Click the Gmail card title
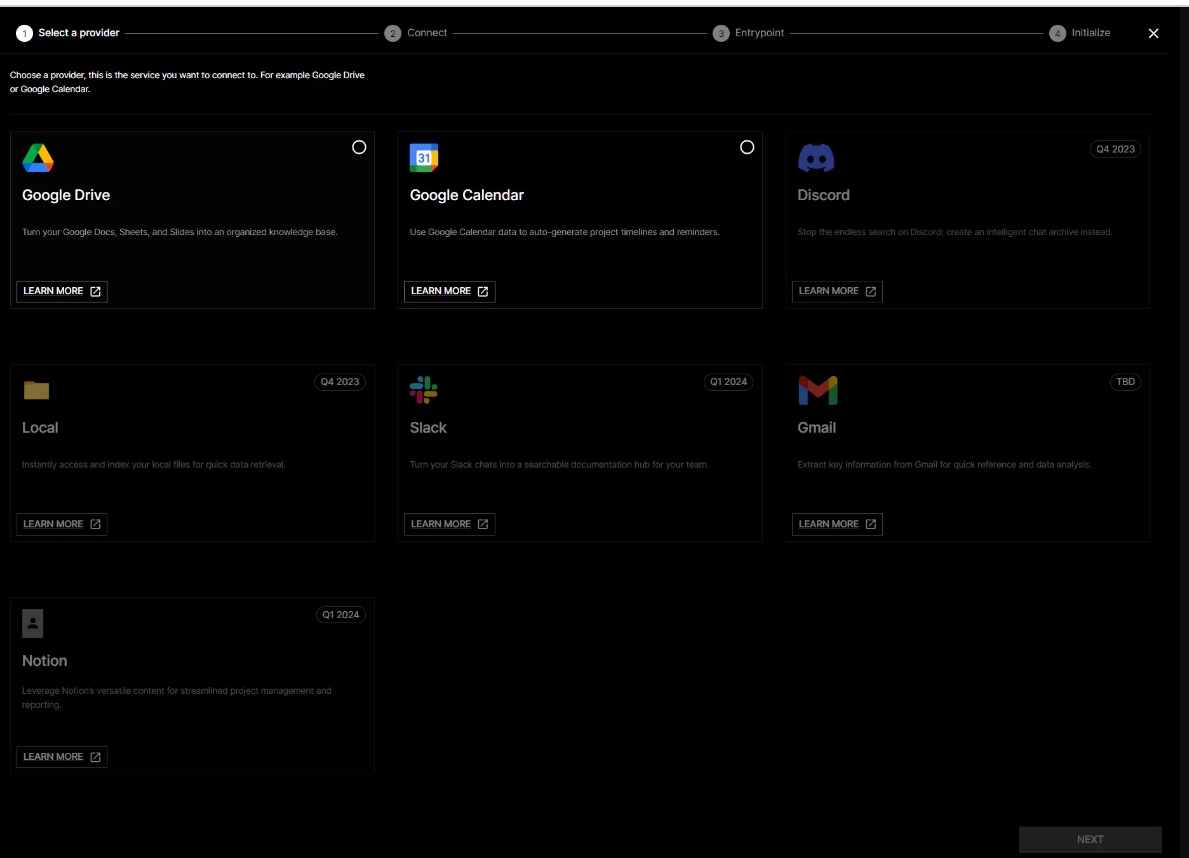This screenshot has width=1189, height=858. pyautogui.click(x=817, y=428)
